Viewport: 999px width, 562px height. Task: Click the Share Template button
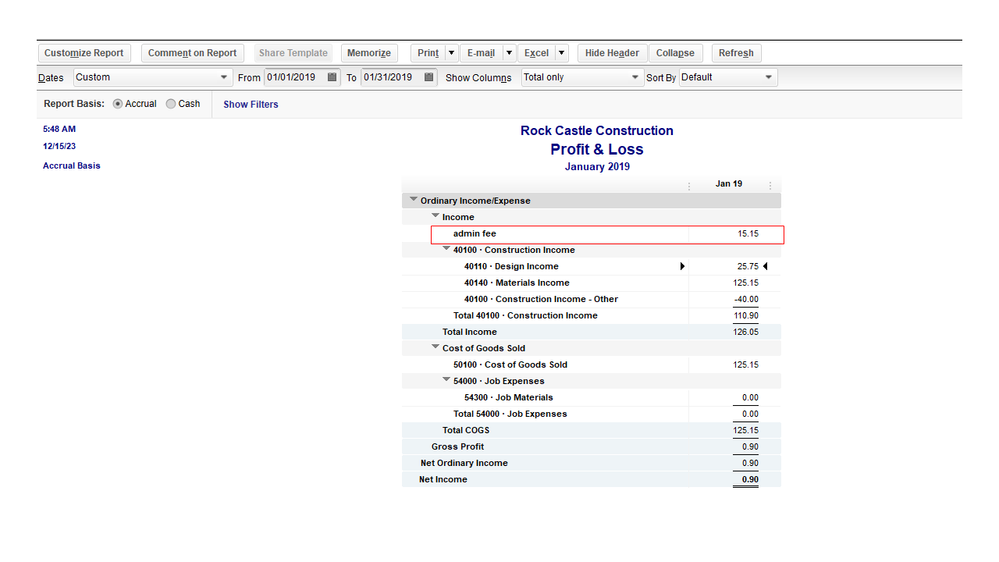click(x=293, y=53)
